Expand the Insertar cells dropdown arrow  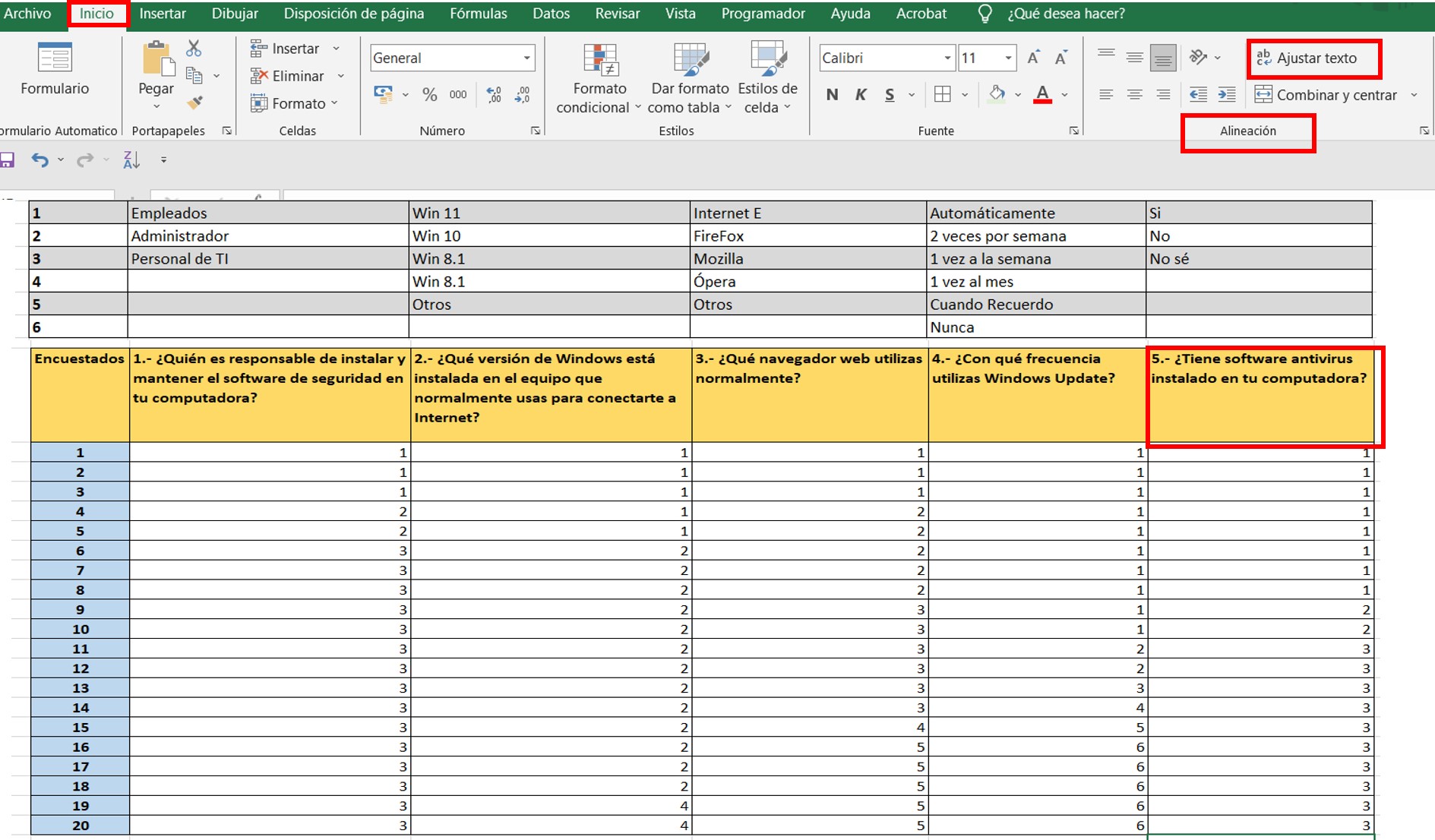click(337, 49)
